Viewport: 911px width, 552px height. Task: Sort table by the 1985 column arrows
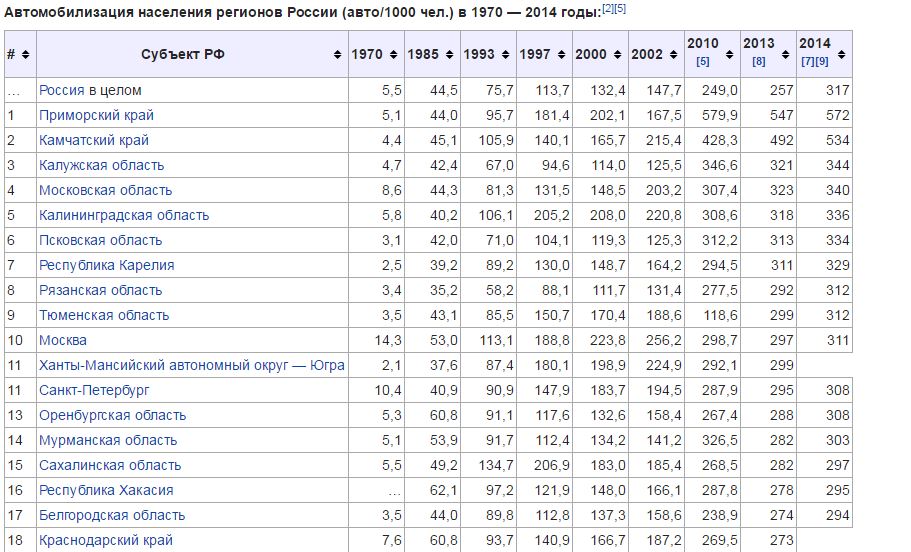tap(449, 55)
